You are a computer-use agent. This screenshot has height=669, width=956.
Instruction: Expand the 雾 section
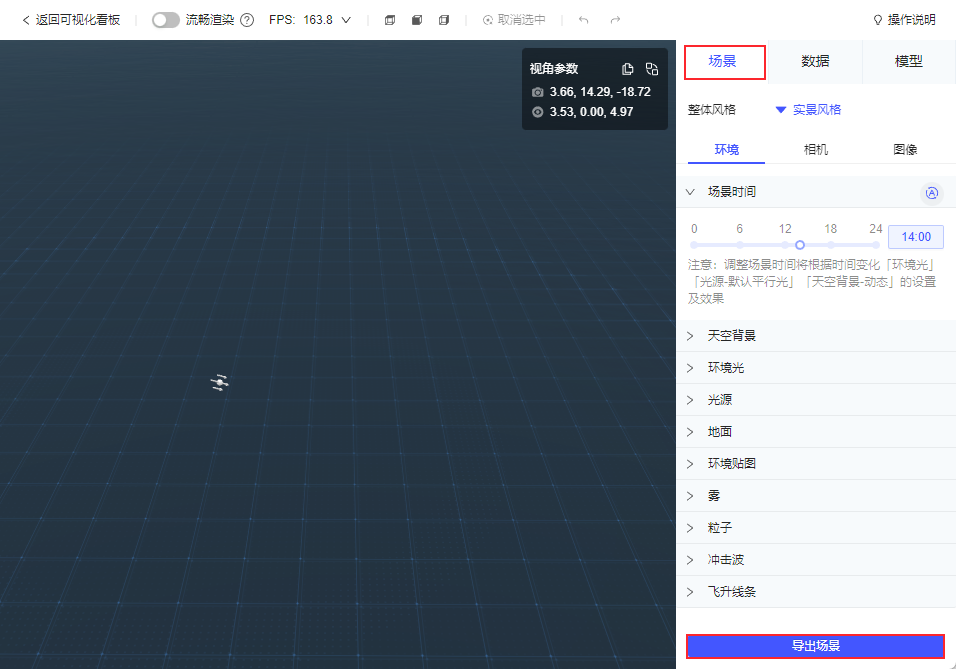816,496
